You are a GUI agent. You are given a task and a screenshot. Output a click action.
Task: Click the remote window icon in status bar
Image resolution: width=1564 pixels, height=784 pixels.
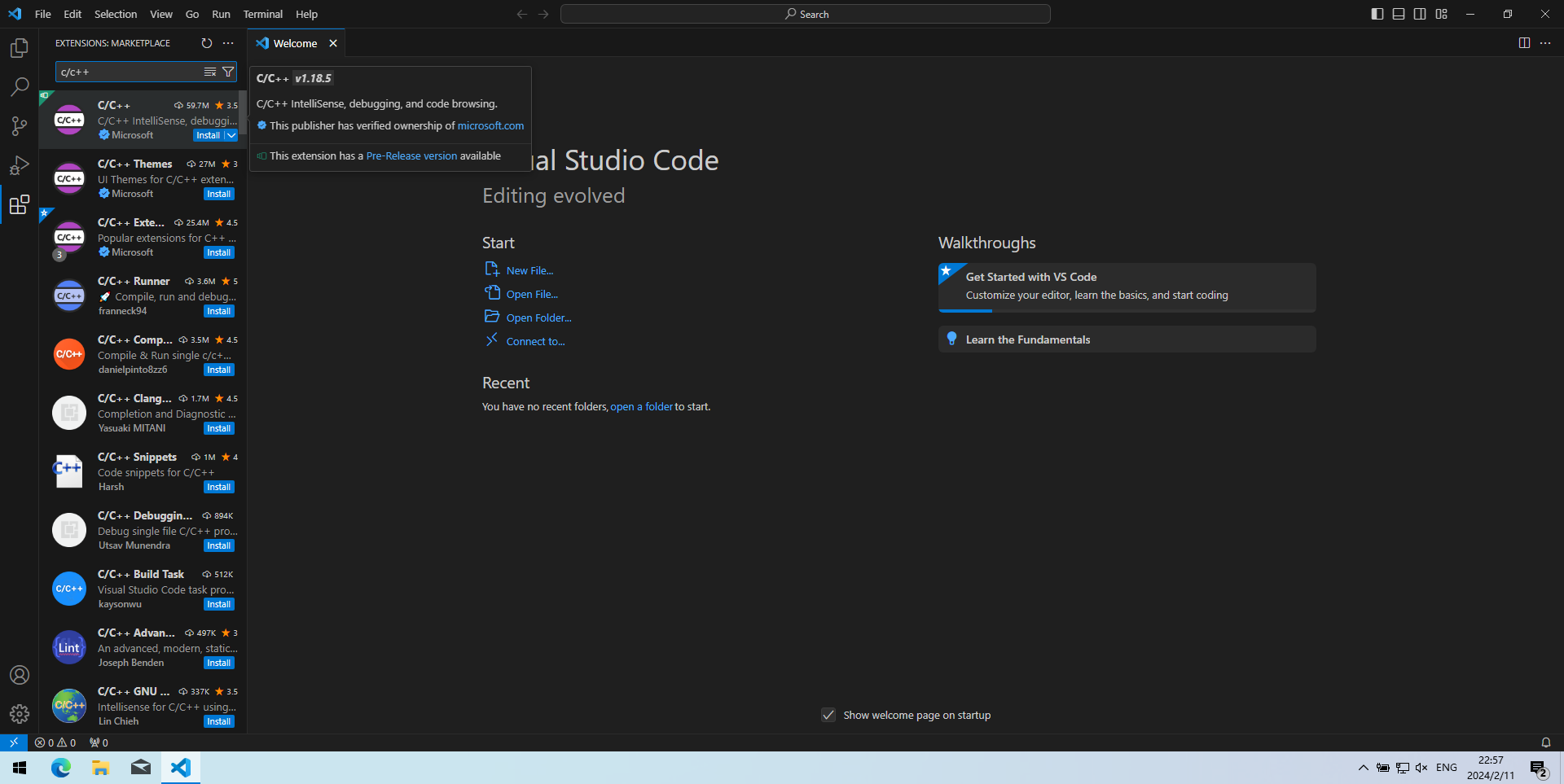pos(14,742)
